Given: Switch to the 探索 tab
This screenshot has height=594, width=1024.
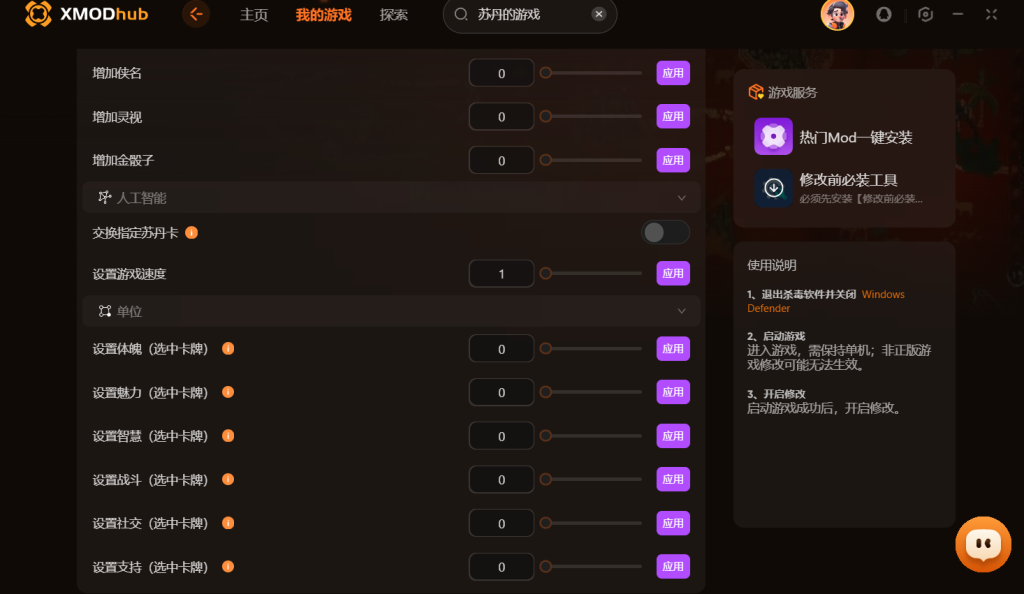Looking at the screenshot, I should 394,14.
